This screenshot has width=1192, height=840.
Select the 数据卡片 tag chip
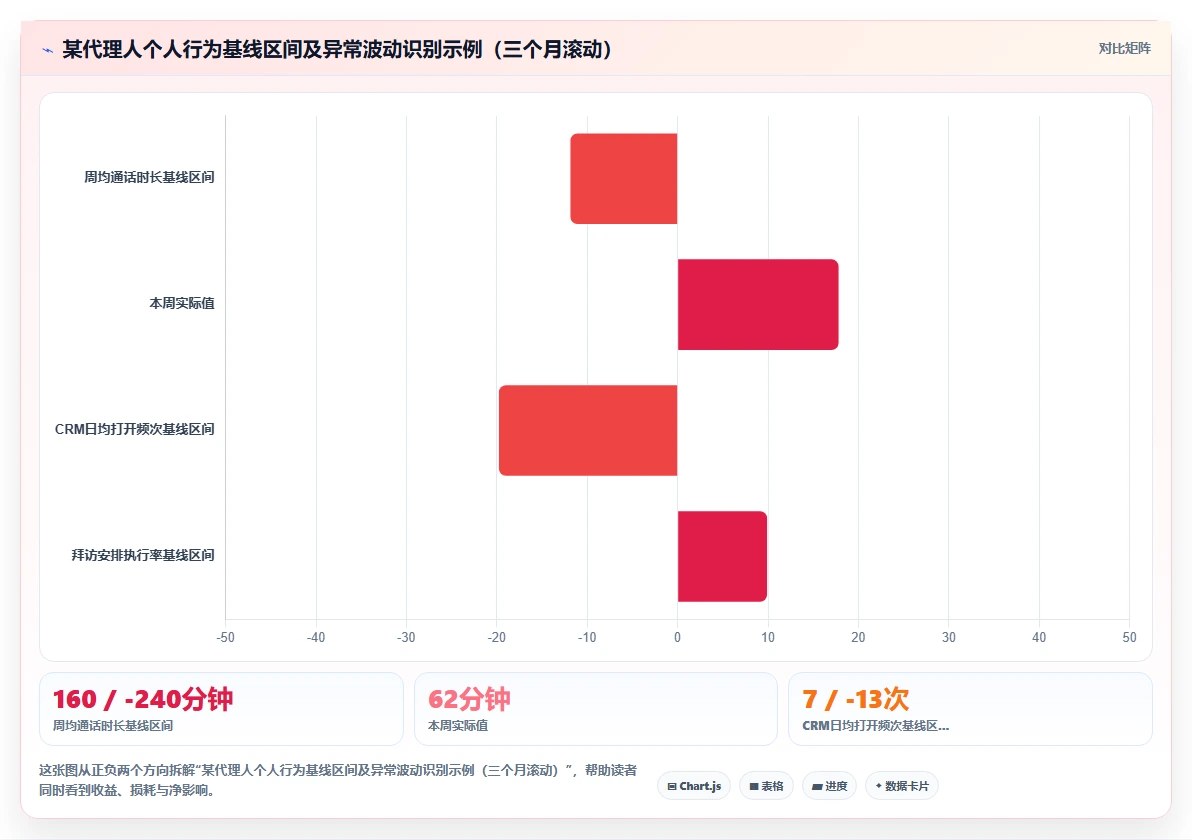[x=902, y=786]
